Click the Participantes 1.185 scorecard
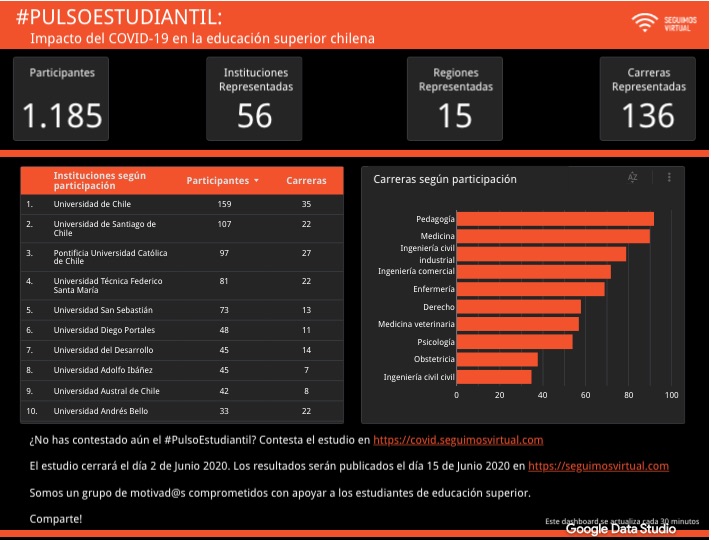This screenshot has height=540, width=711. 61,99
